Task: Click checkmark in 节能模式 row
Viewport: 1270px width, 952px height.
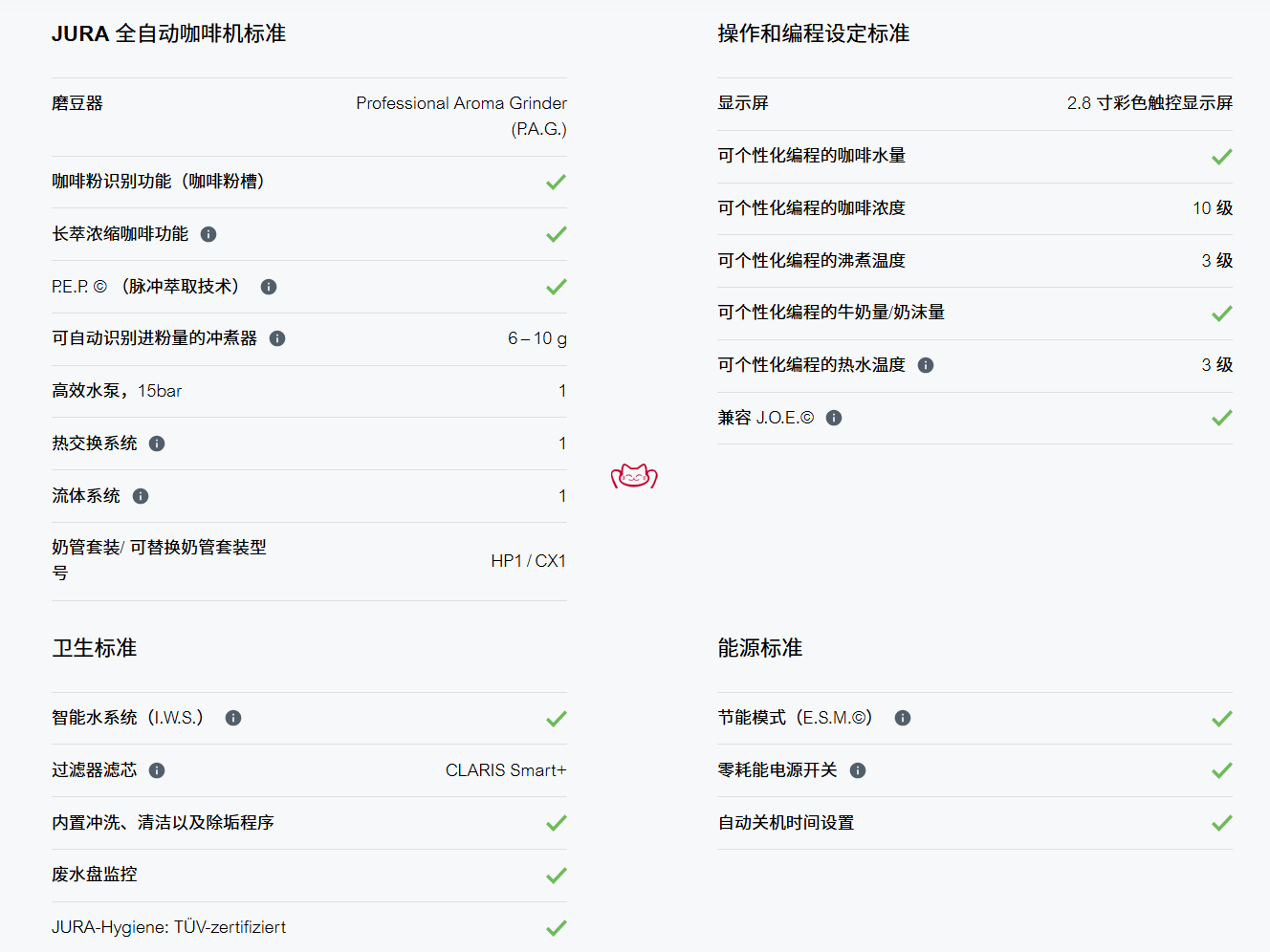Action: (1222, 719)
